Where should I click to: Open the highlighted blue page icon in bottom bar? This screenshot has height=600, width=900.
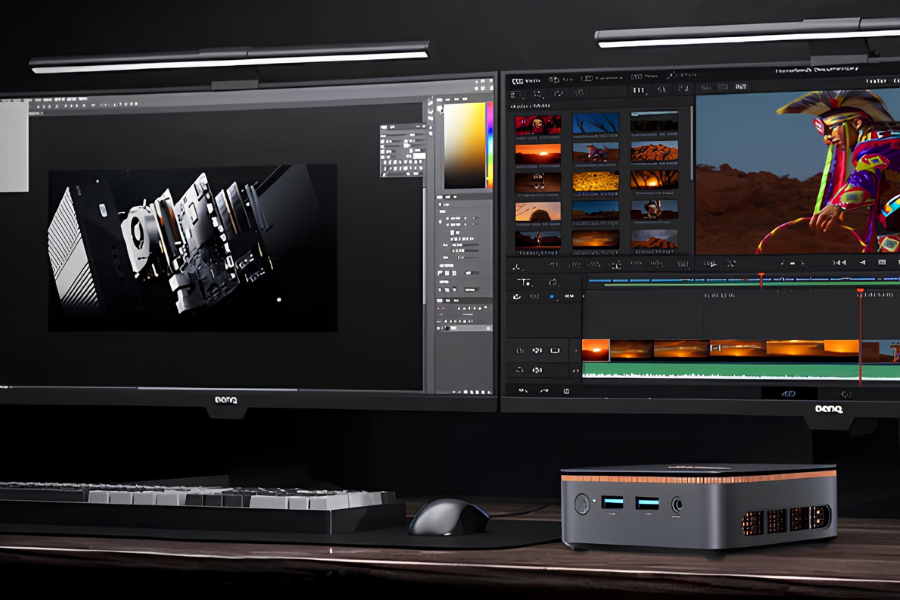[x=789, y=394]
